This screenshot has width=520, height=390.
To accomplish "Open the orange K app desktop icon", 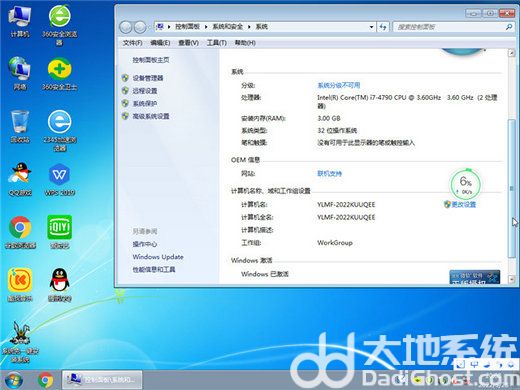I will click(x=20, y=285).
